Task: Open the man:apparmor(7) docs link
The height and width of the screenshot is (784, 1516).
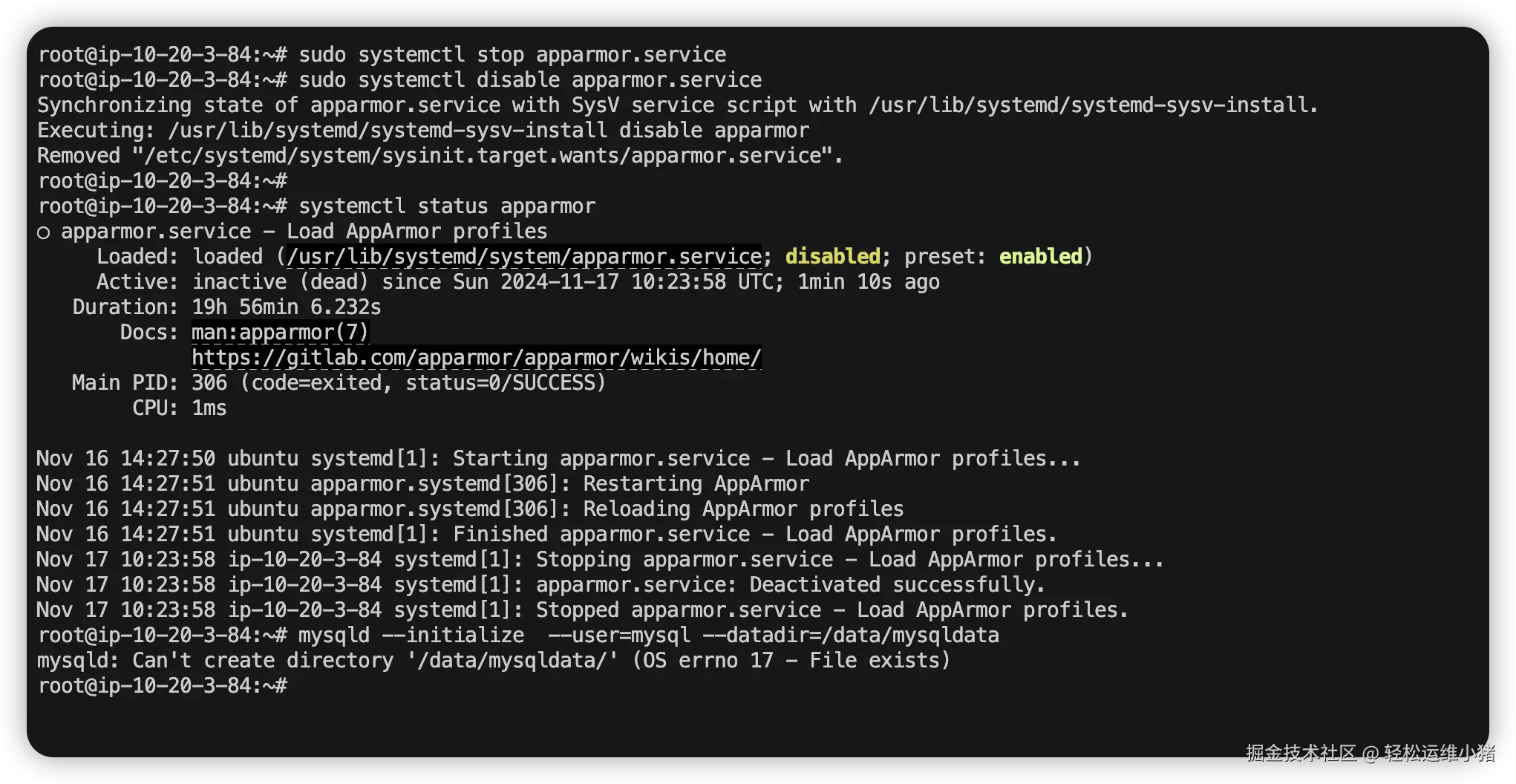Action: pos(280,333)
